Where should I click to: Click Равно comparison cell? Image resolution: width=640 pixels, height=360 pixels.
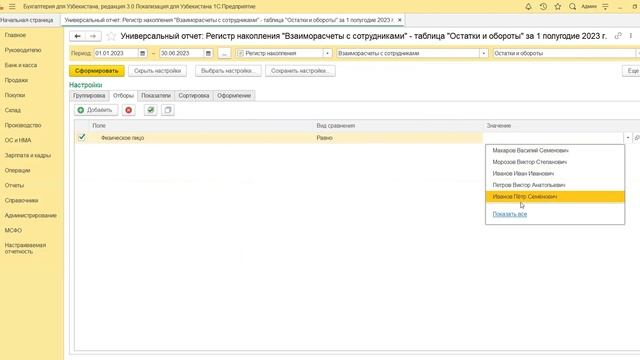[x=398, y=138]
